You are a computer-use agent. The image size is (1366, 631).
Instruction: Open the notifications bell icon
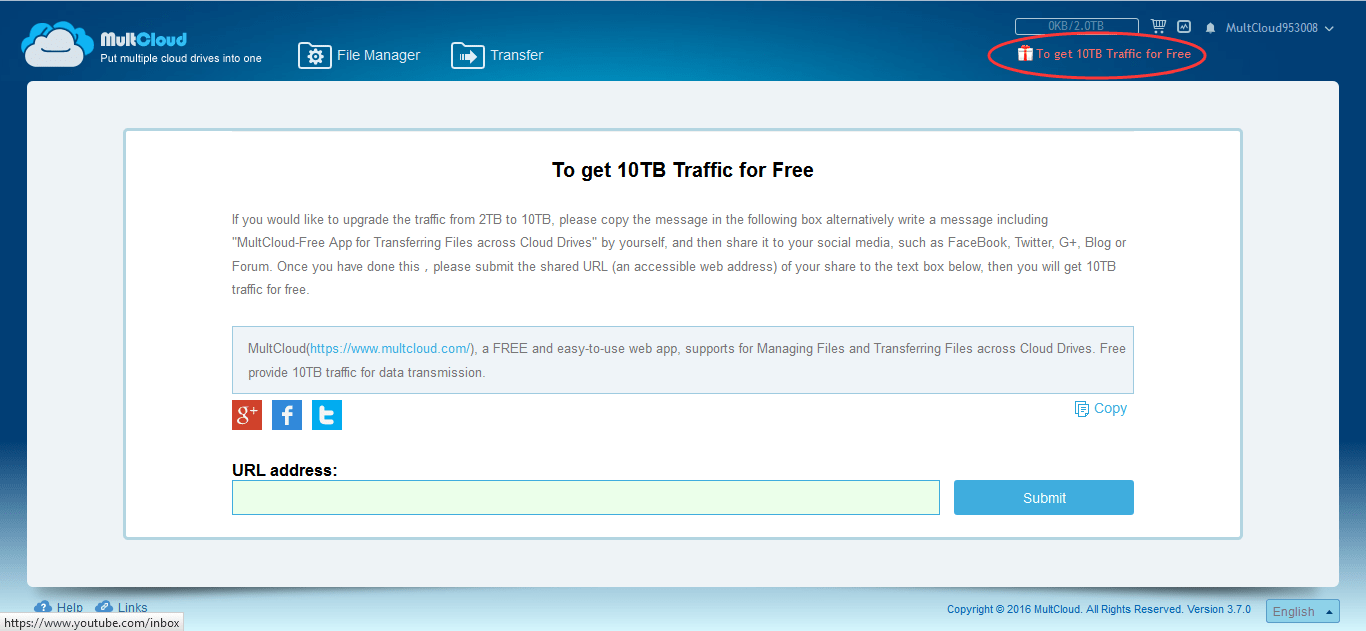(x=1210, y=28)
